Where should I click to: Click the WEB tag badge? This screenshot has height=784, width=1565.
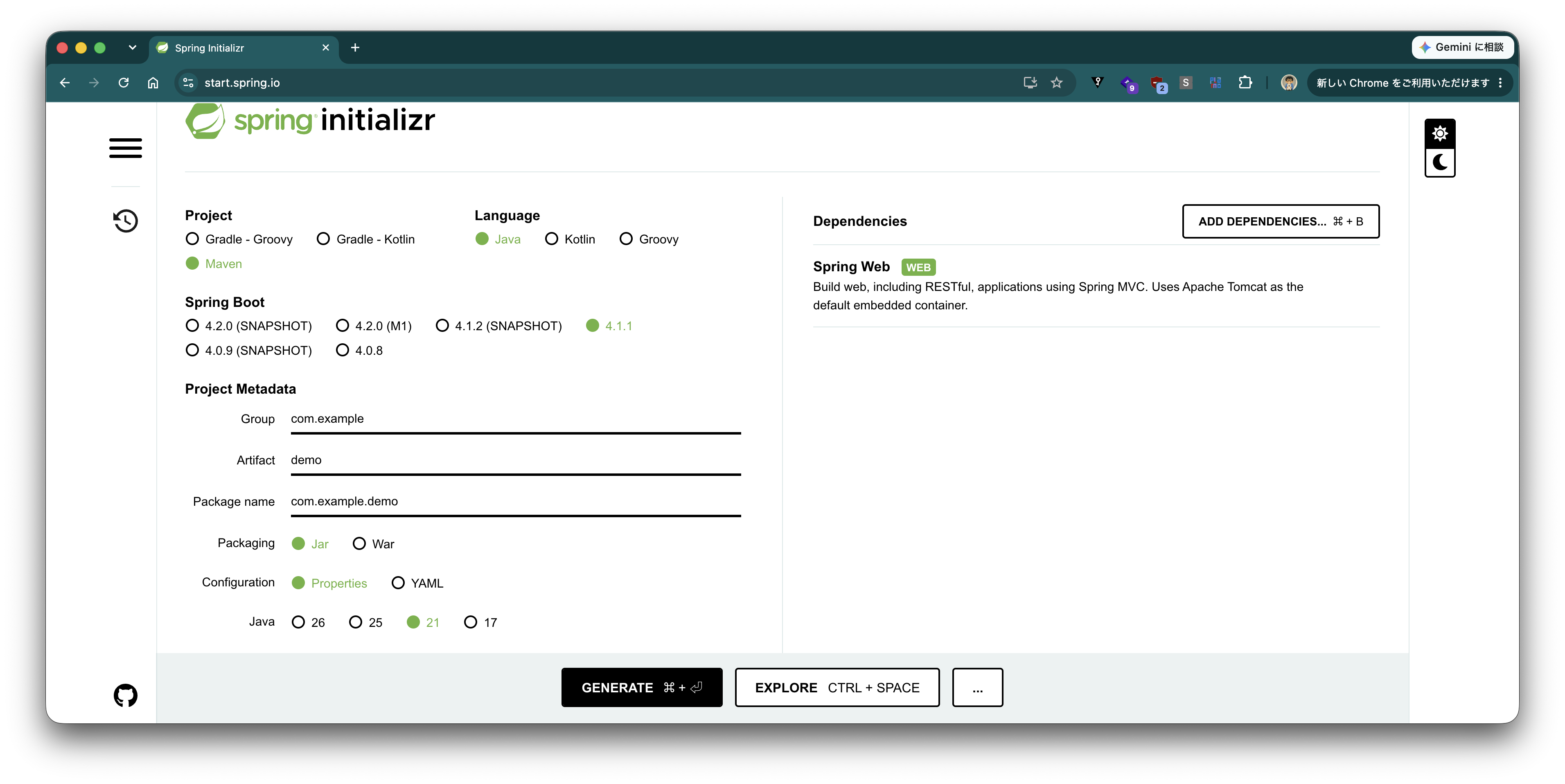(x=918, y=267)
